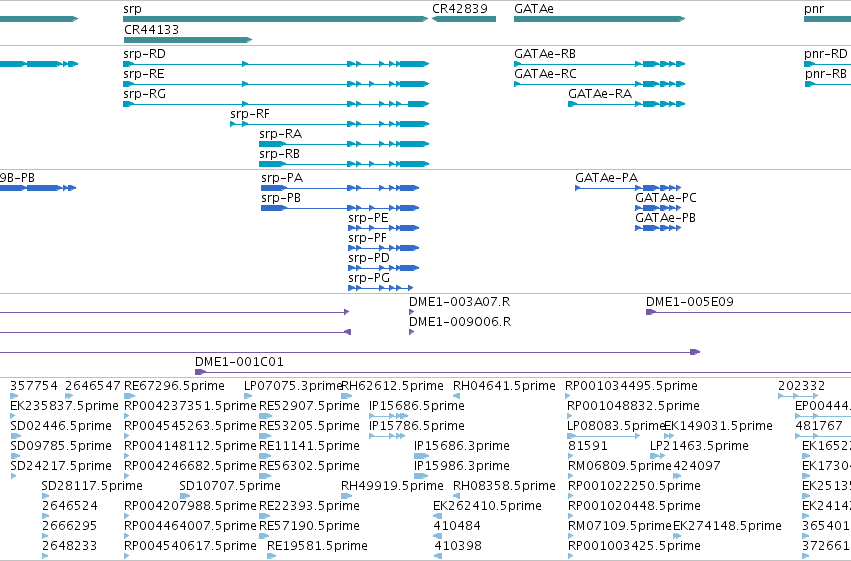
Task: Select EST RP001003425.5prime
Action: (634, 547)
